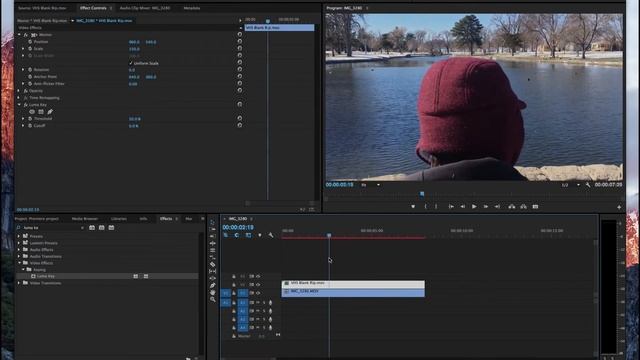640x360 pixels.
Task: Add a marker in the timeline
Action: [260, 235]
